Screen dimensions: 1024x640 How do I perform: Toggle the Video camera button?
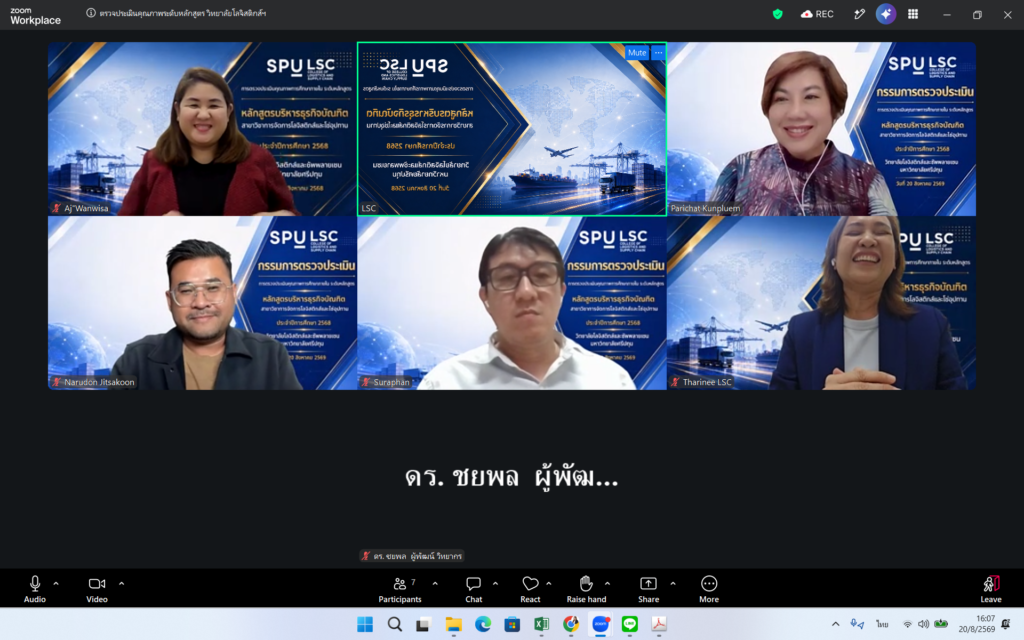[x=97, y=588]
